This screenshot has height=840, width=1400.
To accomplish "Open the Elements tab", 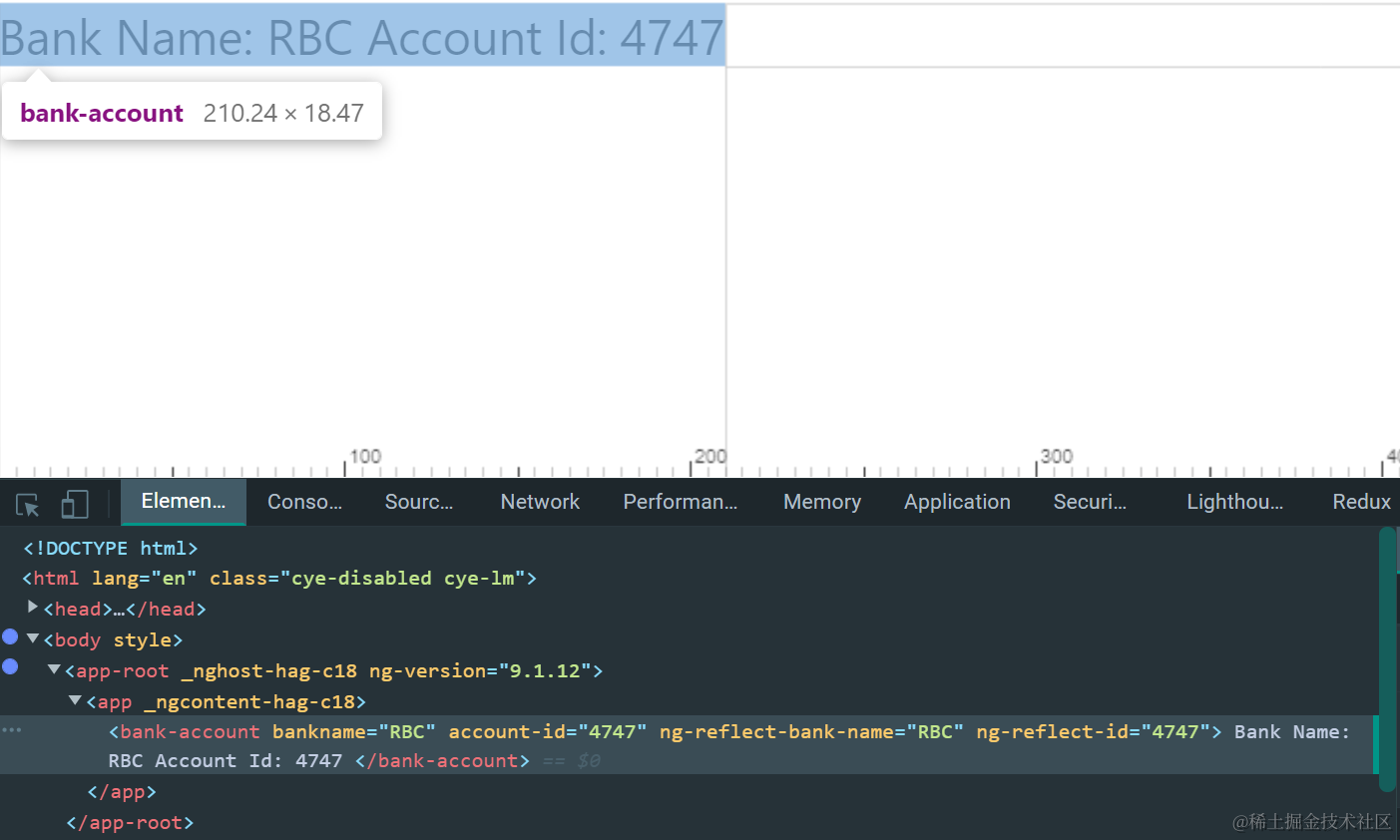I will tap(184, 501).
